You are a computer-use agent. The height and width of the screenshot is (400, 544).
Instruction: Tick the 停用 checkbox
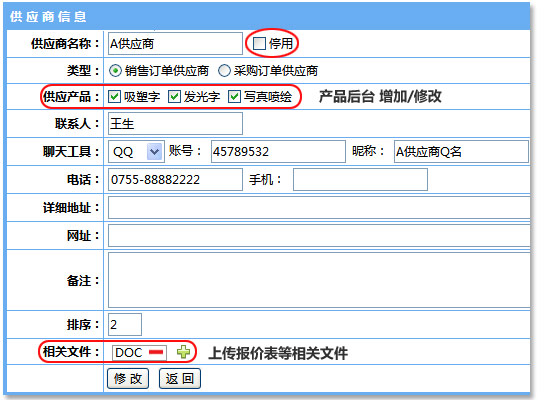[x=259, y=43]
